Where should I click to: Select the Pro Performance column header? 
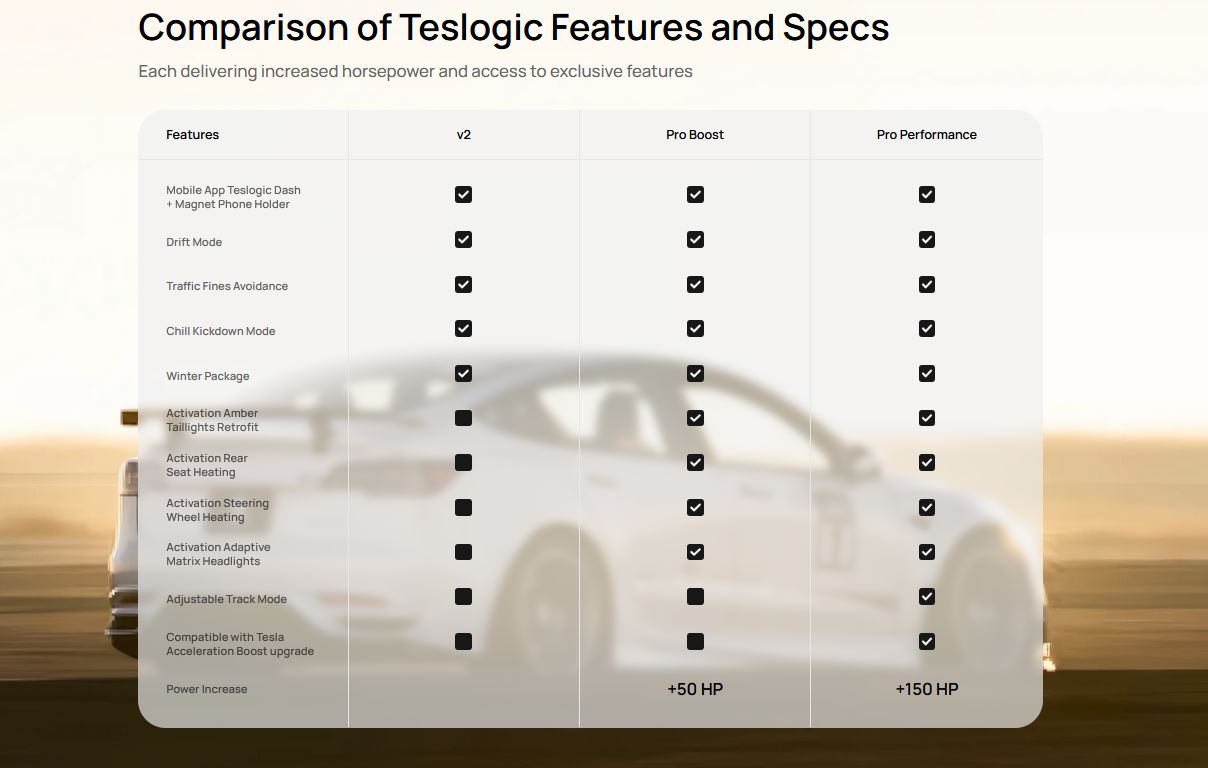[927, 135]
